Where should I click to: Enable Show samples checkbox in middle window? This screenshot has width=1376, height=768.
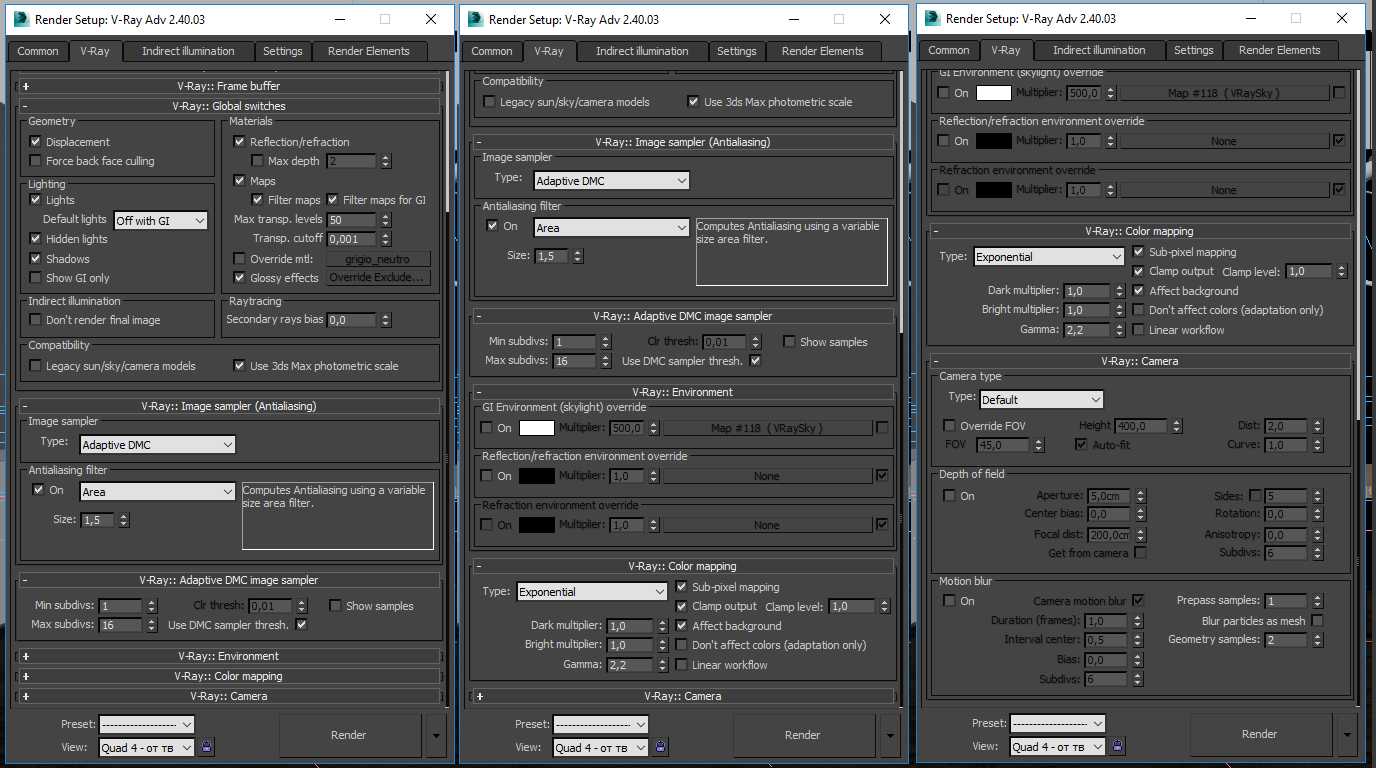click(x=790, y=342)
